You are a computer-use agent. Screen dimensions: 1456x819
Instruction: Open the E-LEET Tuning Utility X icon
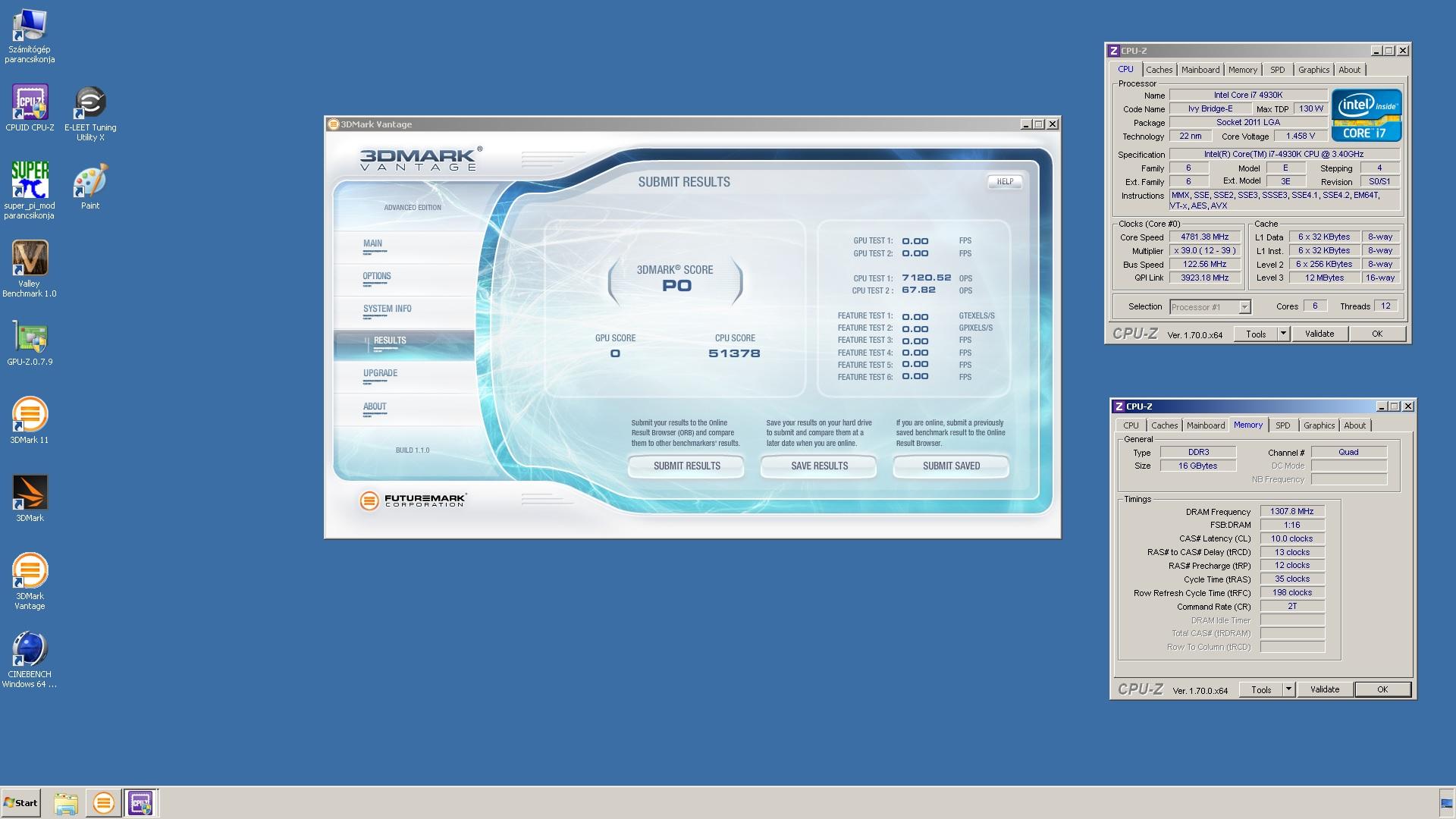90,102
